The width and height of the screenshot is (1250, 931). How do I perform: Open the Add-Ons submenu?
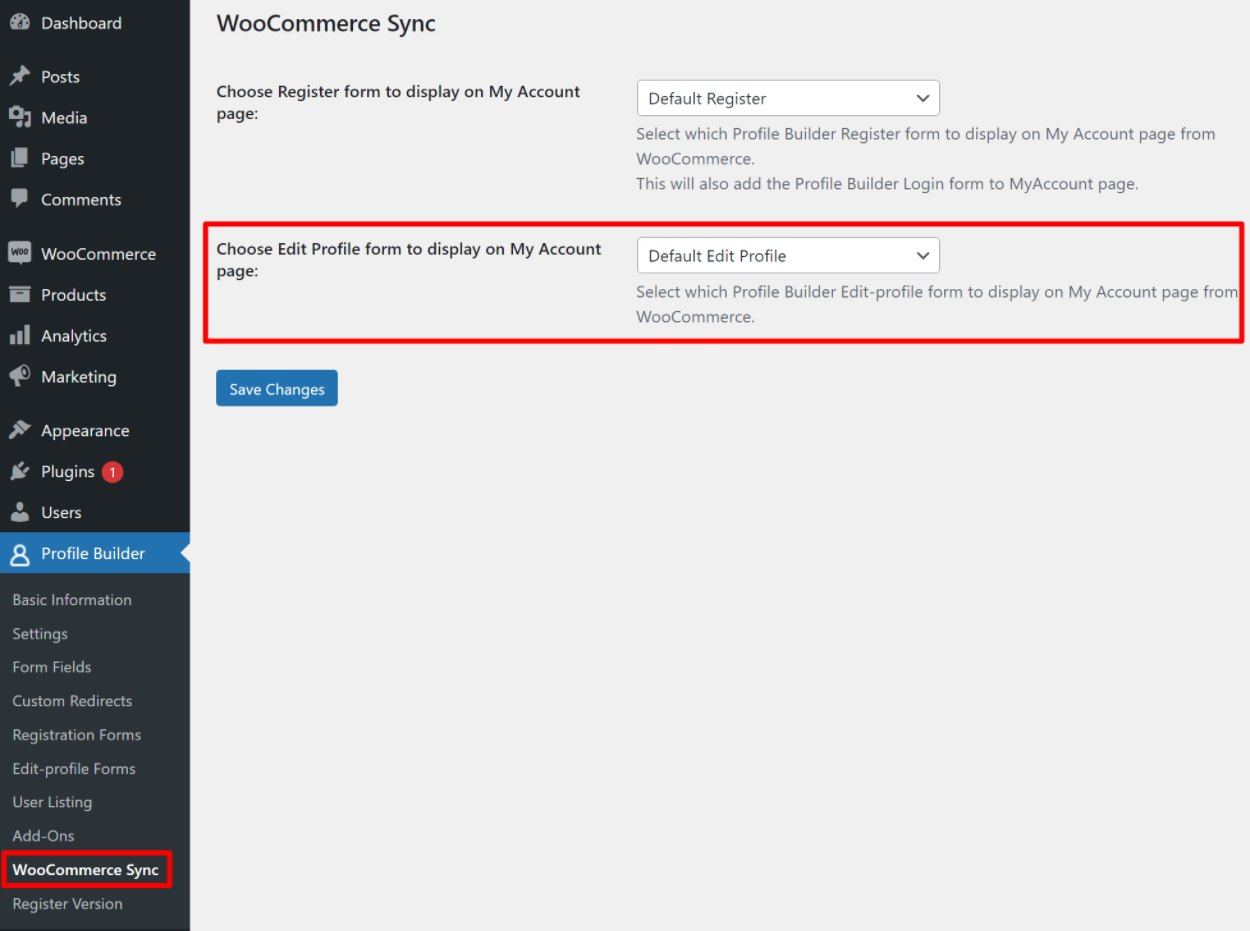(43, 835)
